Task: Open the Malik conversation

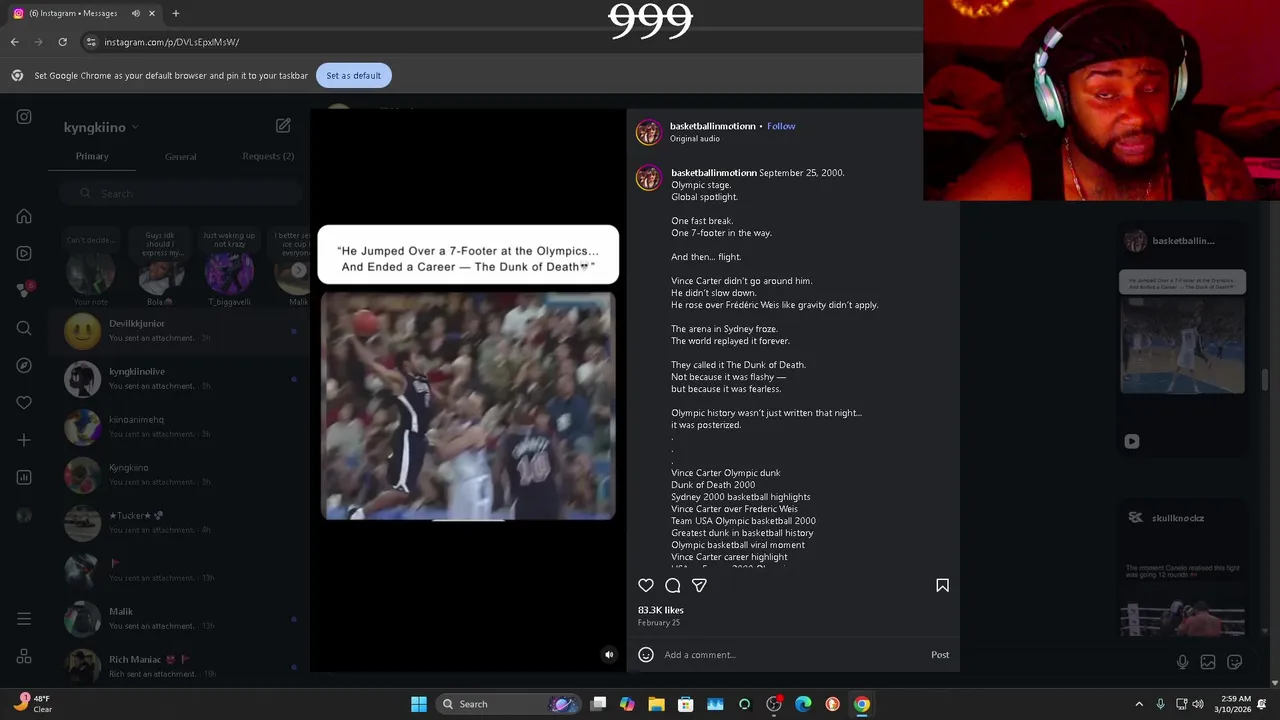Action: click(180, 619)
